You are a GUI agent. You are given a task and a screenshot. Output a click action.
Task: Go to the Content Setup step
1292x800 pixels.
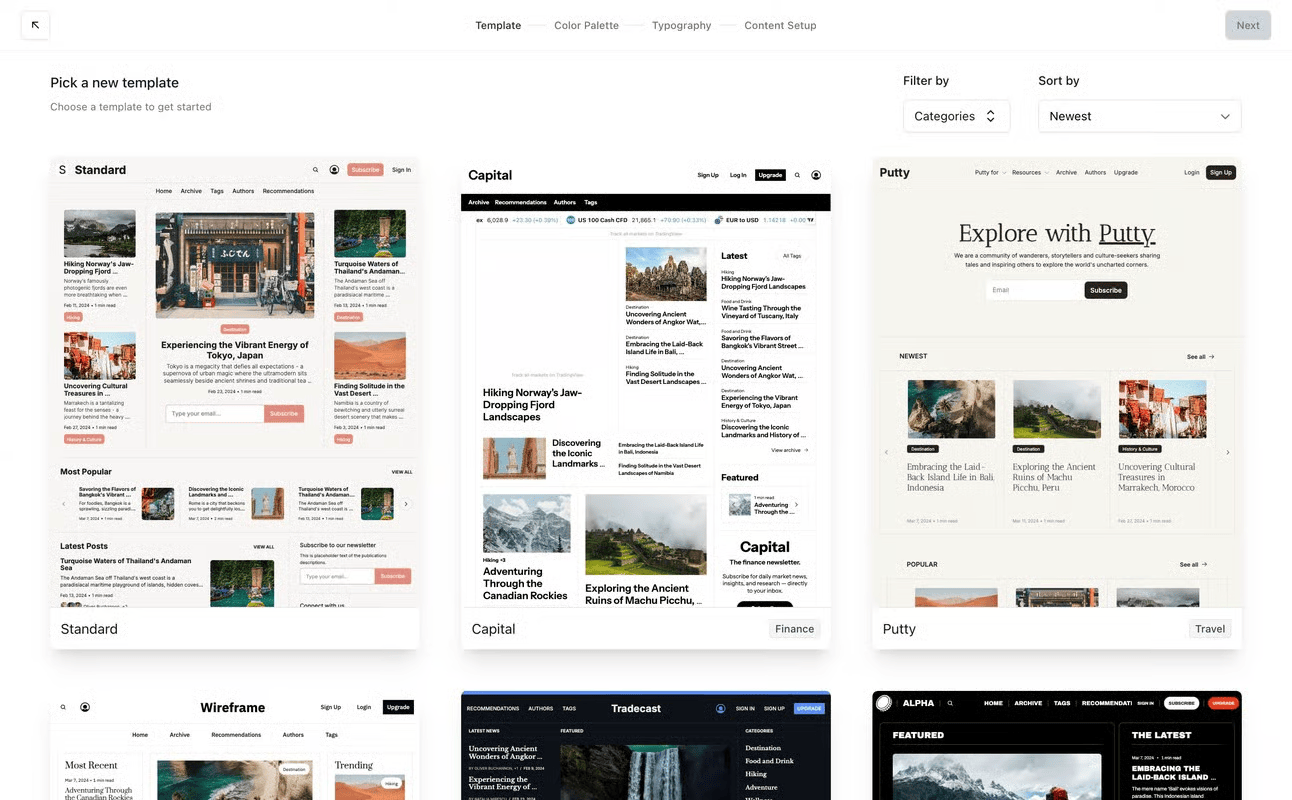[780, 25]
